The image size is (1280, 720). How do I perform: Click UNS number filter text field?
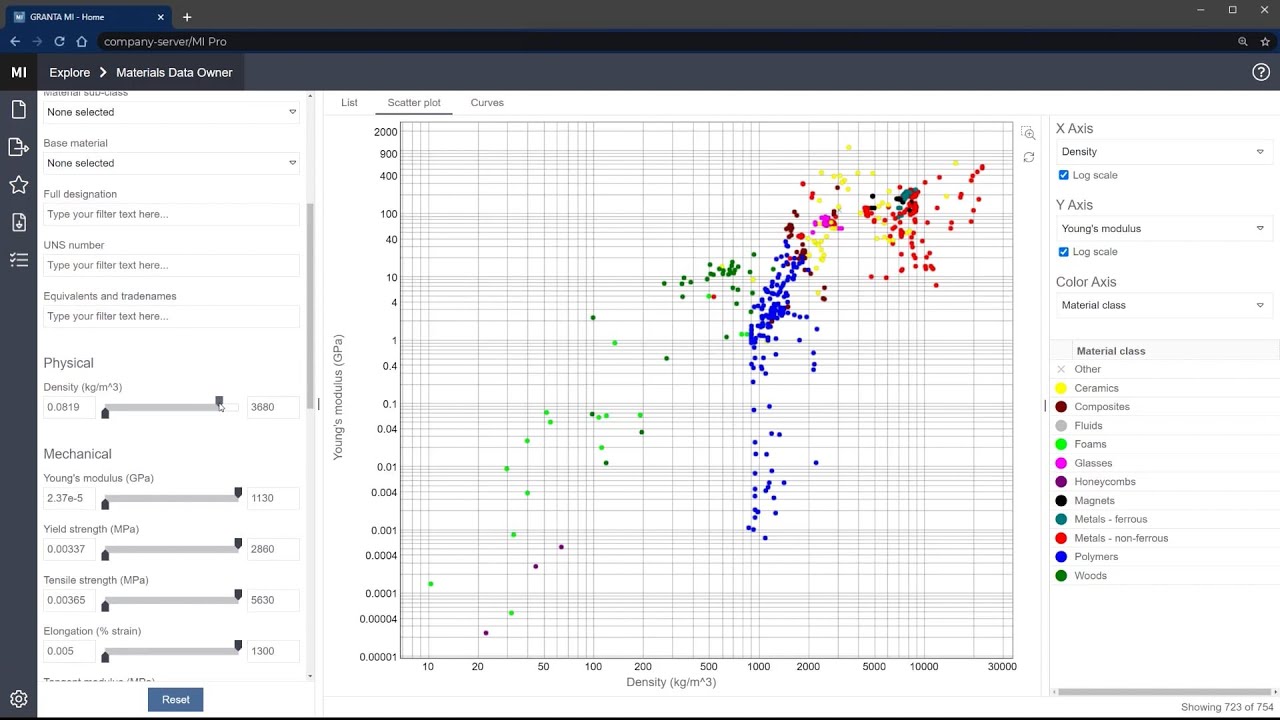tap(171, 265)
